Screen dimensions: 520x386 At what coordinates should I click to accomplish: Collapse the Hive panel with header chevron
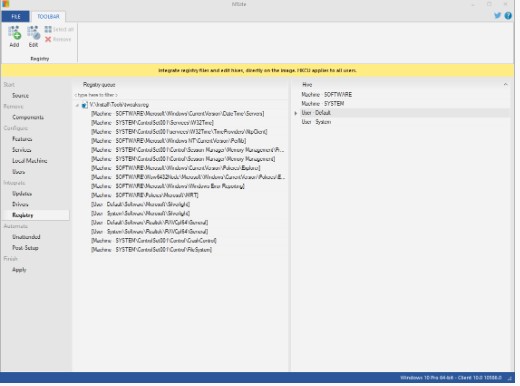(506, 85)
